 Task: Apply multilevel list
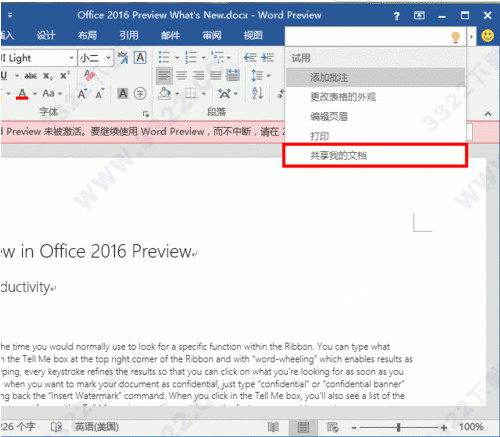pos(217,57)
